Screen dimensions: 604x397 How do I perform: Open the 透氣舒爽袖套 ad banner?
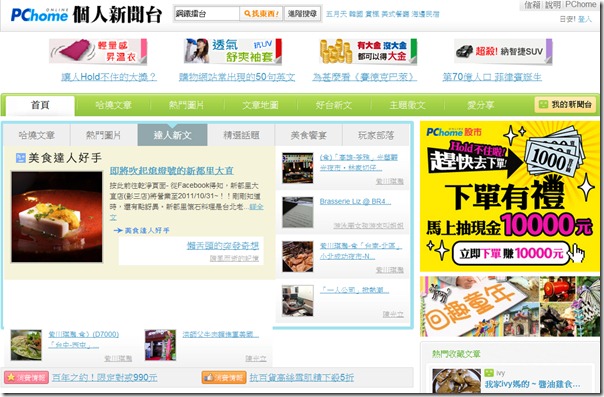[233, 51]
